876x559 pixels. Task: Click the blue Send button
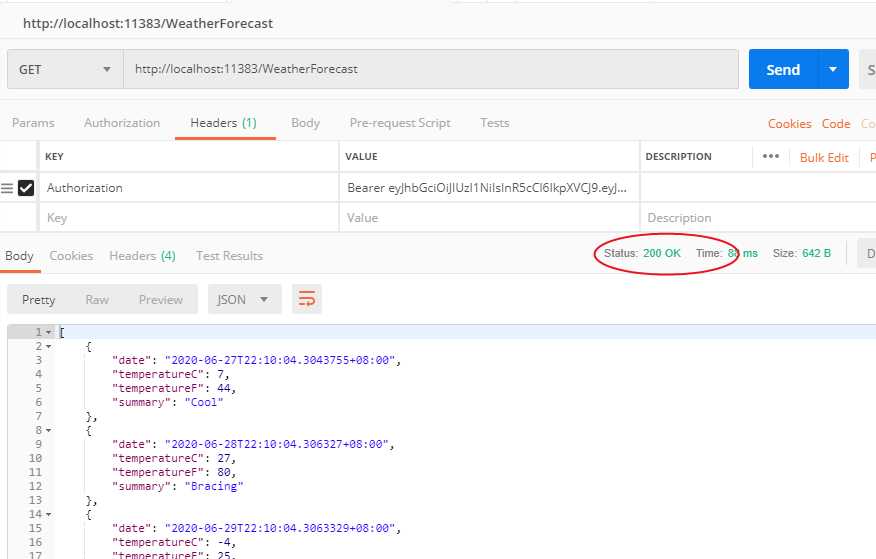point(783,69)
